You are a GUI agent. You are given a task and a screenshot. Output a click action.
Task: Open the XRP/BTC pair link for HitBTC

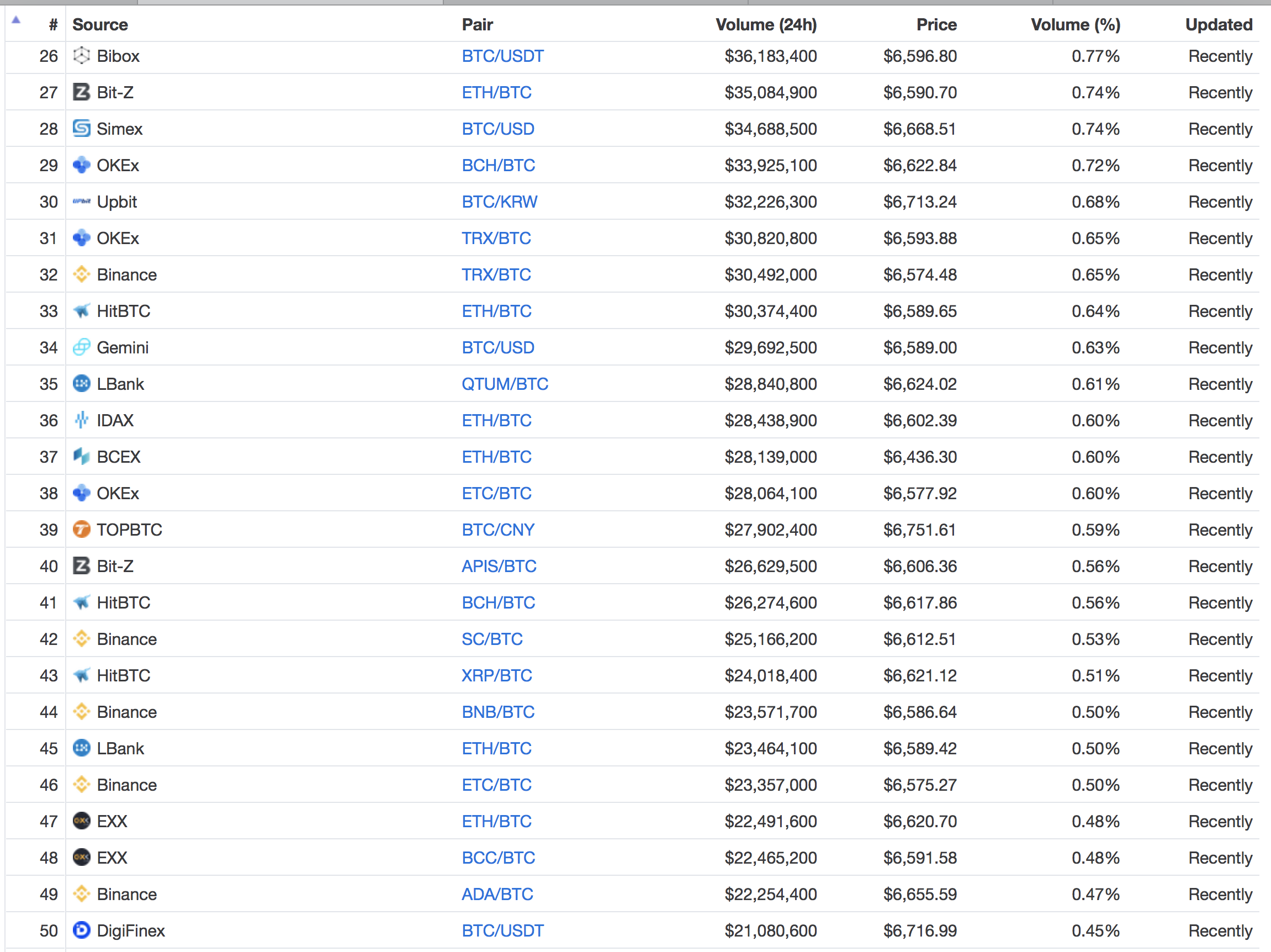tap(497, 675)
